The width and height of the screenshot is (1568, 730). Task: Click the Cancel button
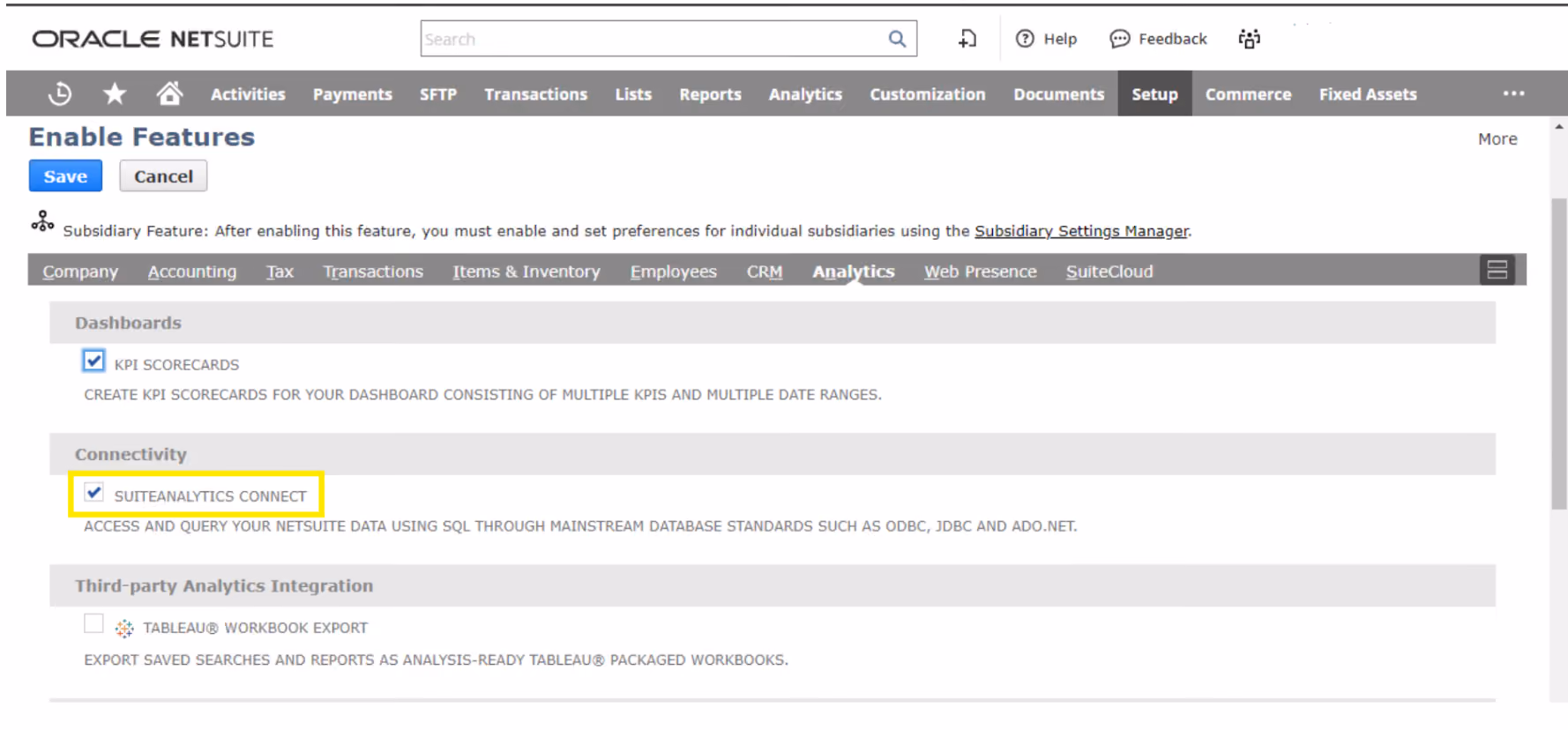click(163, 175)
